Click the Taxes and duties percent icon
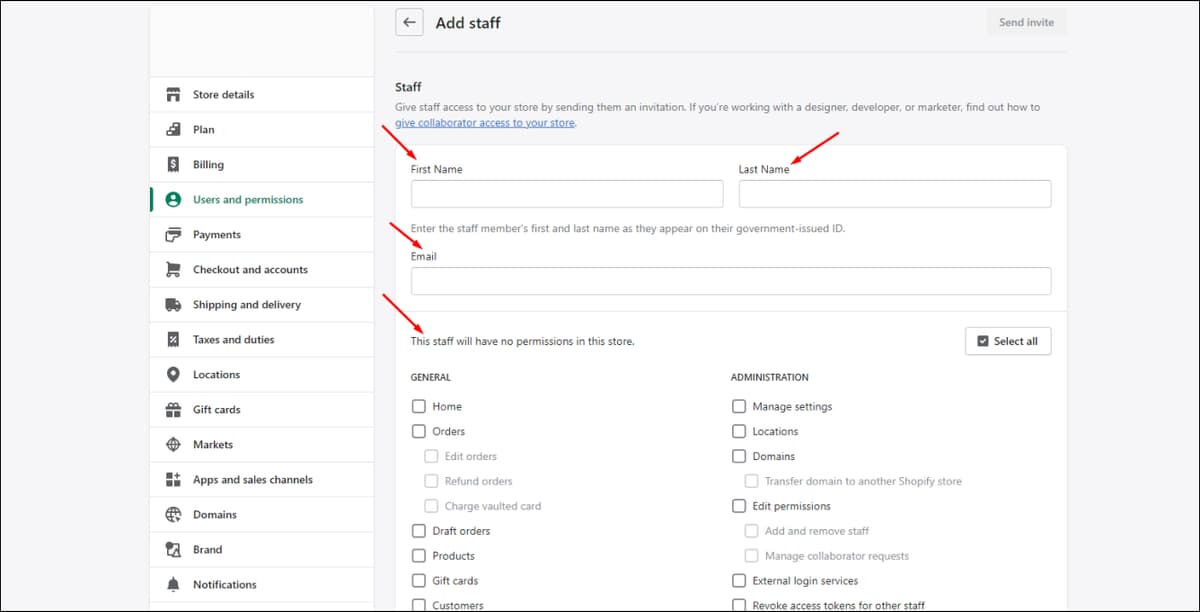The width and height of the screenshot is (1200, 612). [x=173, y=340]
